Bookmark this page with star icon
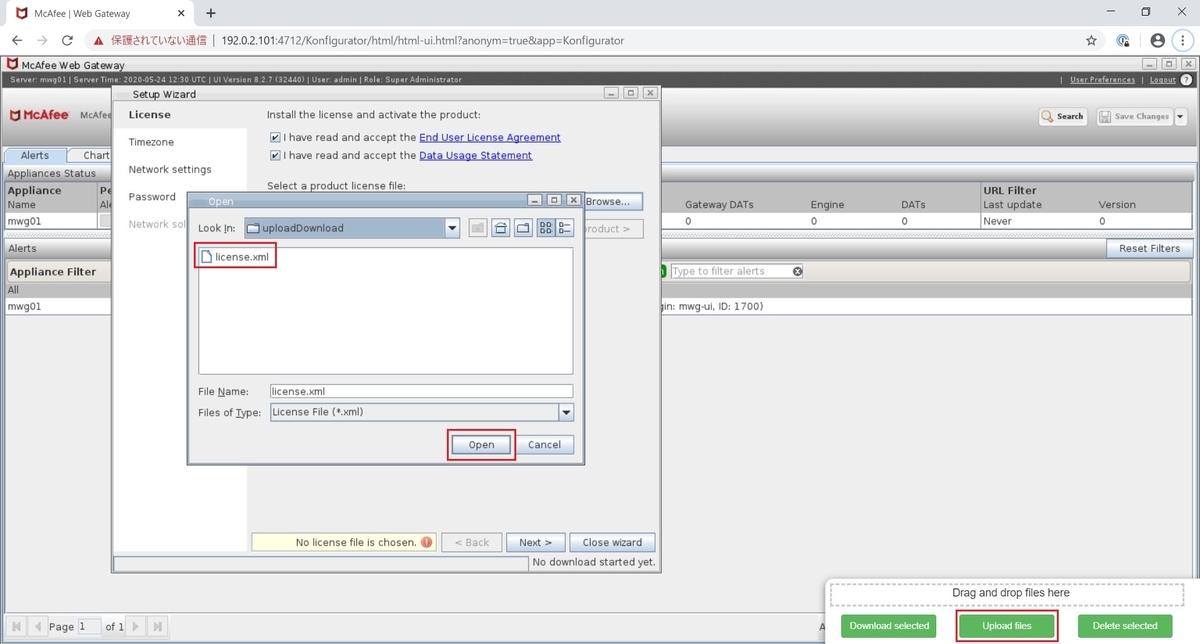Image resolution: width=1200 pixels, height=644 pixels. tap(1091, 41)
